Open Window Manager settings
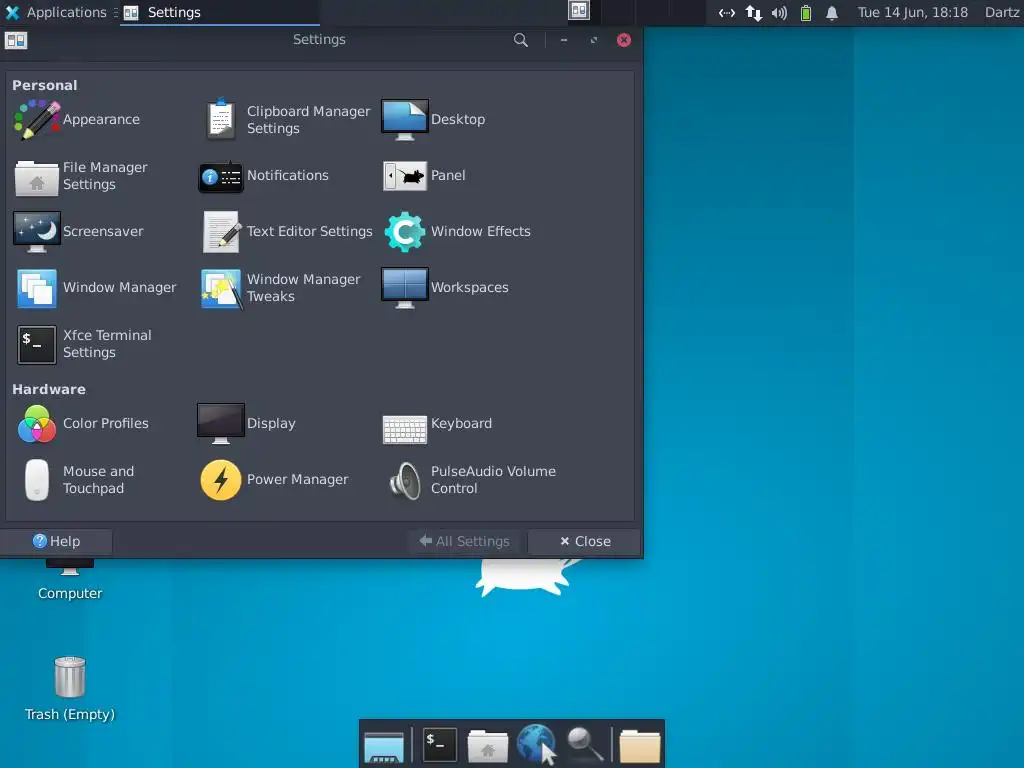1024x768 pixels. point(97,287)
